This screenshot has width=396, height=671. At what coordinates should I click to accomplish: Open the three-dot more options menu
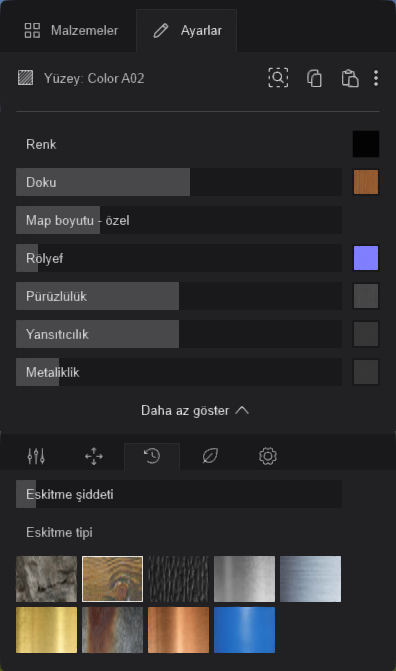[376, 78]
